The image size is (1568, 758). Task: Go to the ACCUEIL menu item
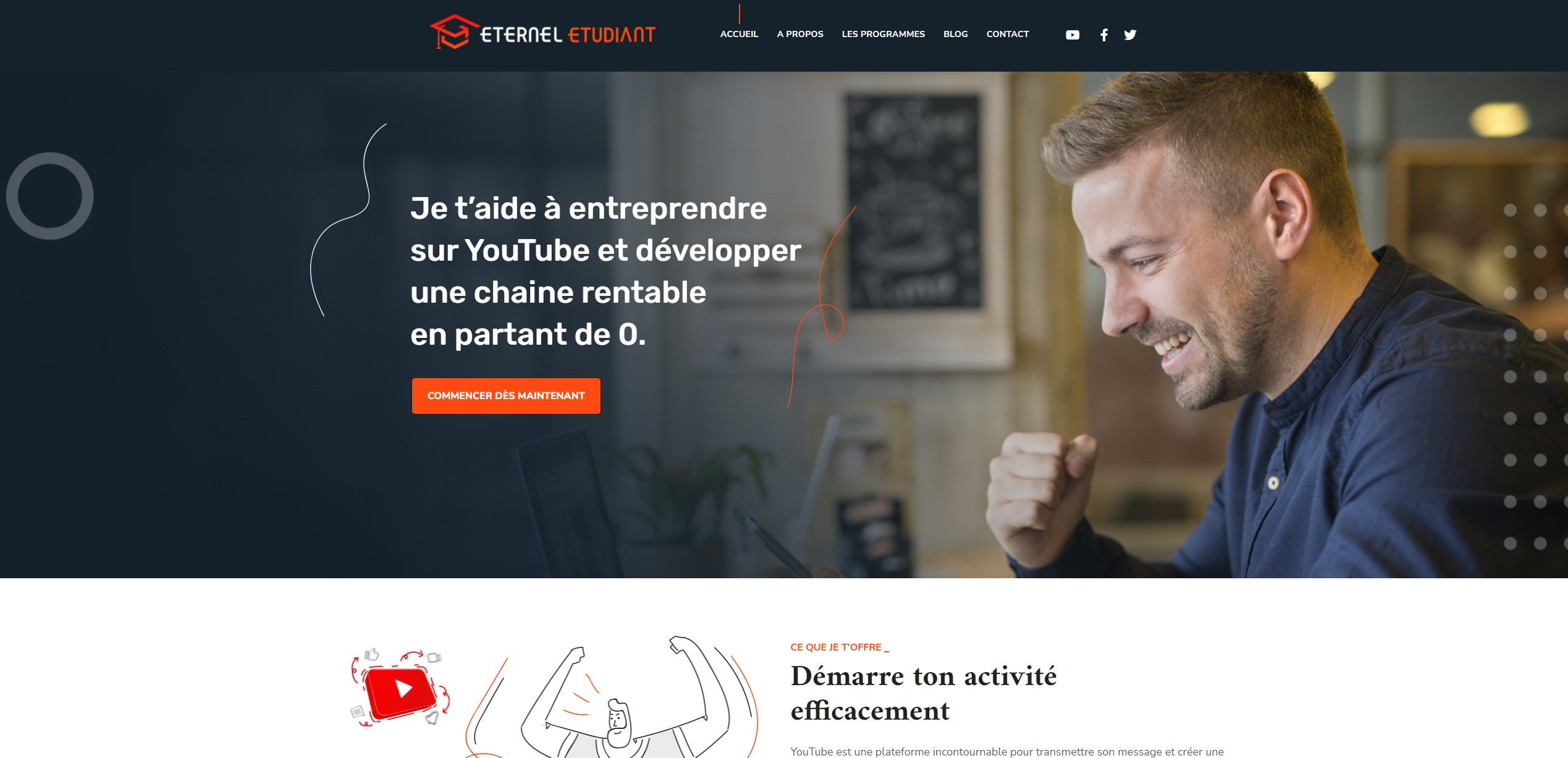[739, 34]
